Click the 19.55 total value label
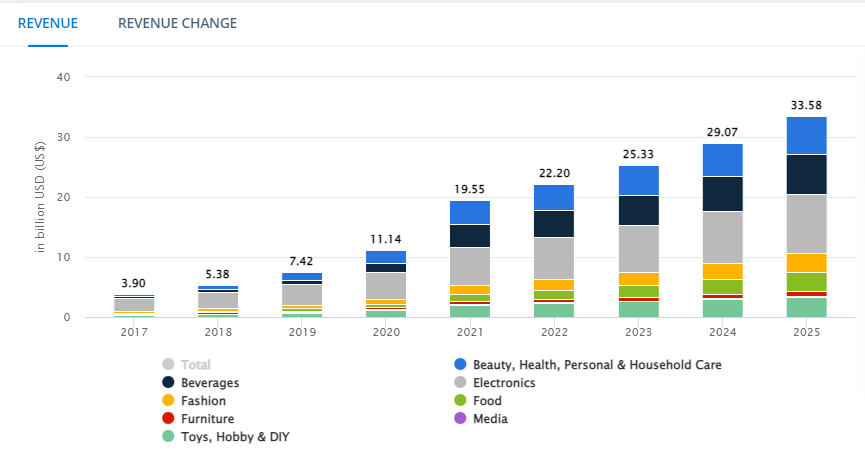This screenshot has height=451, width=865. point(469,189)
